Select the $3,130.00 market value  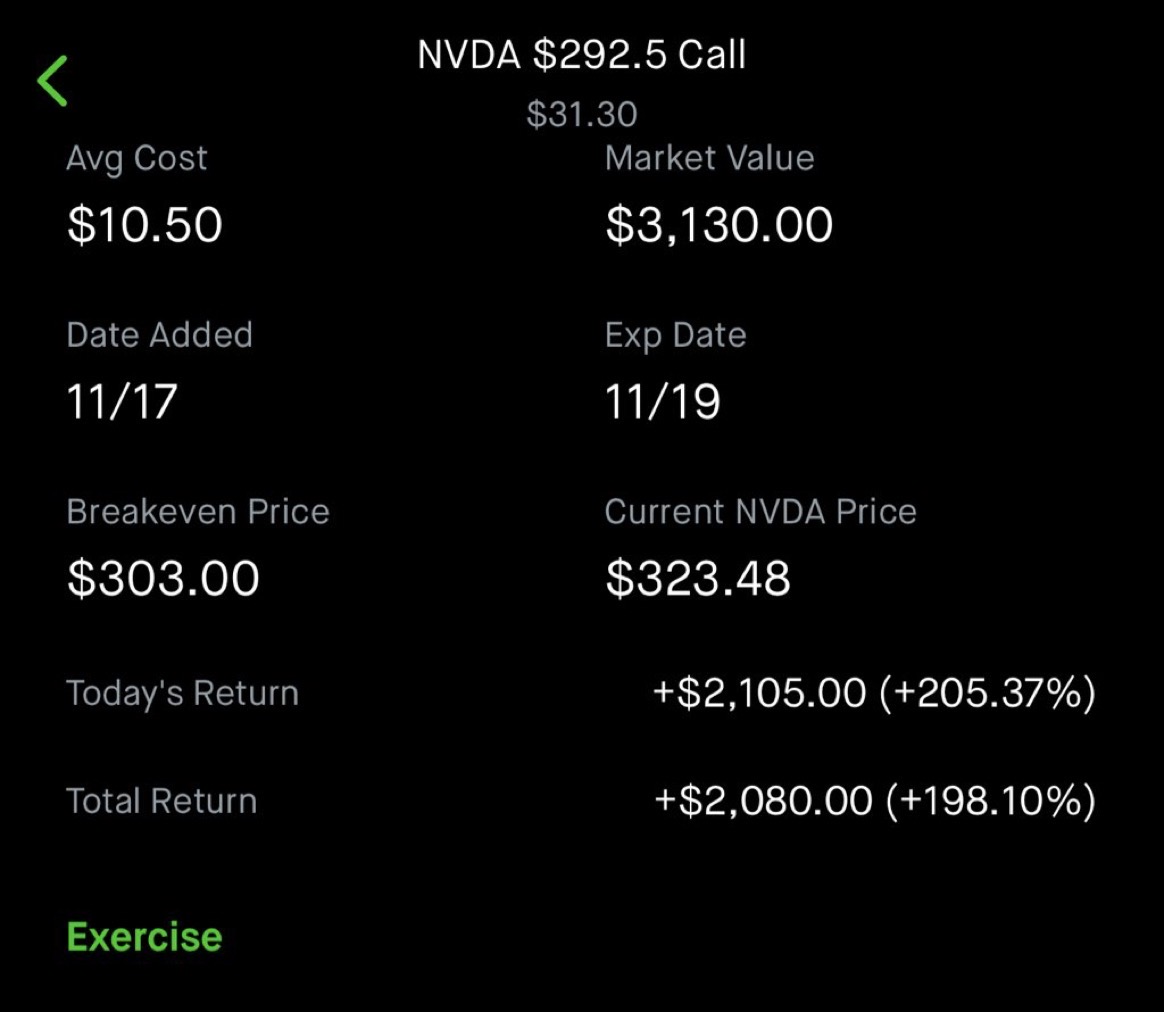(718, 224)
